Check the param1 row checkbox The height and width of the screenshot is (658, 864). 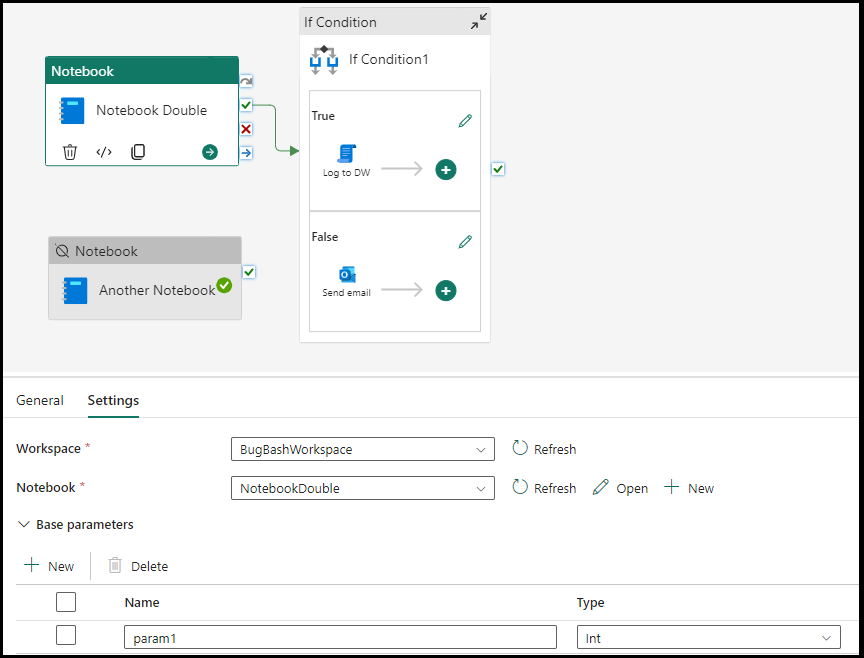click(x=66, y=635)
